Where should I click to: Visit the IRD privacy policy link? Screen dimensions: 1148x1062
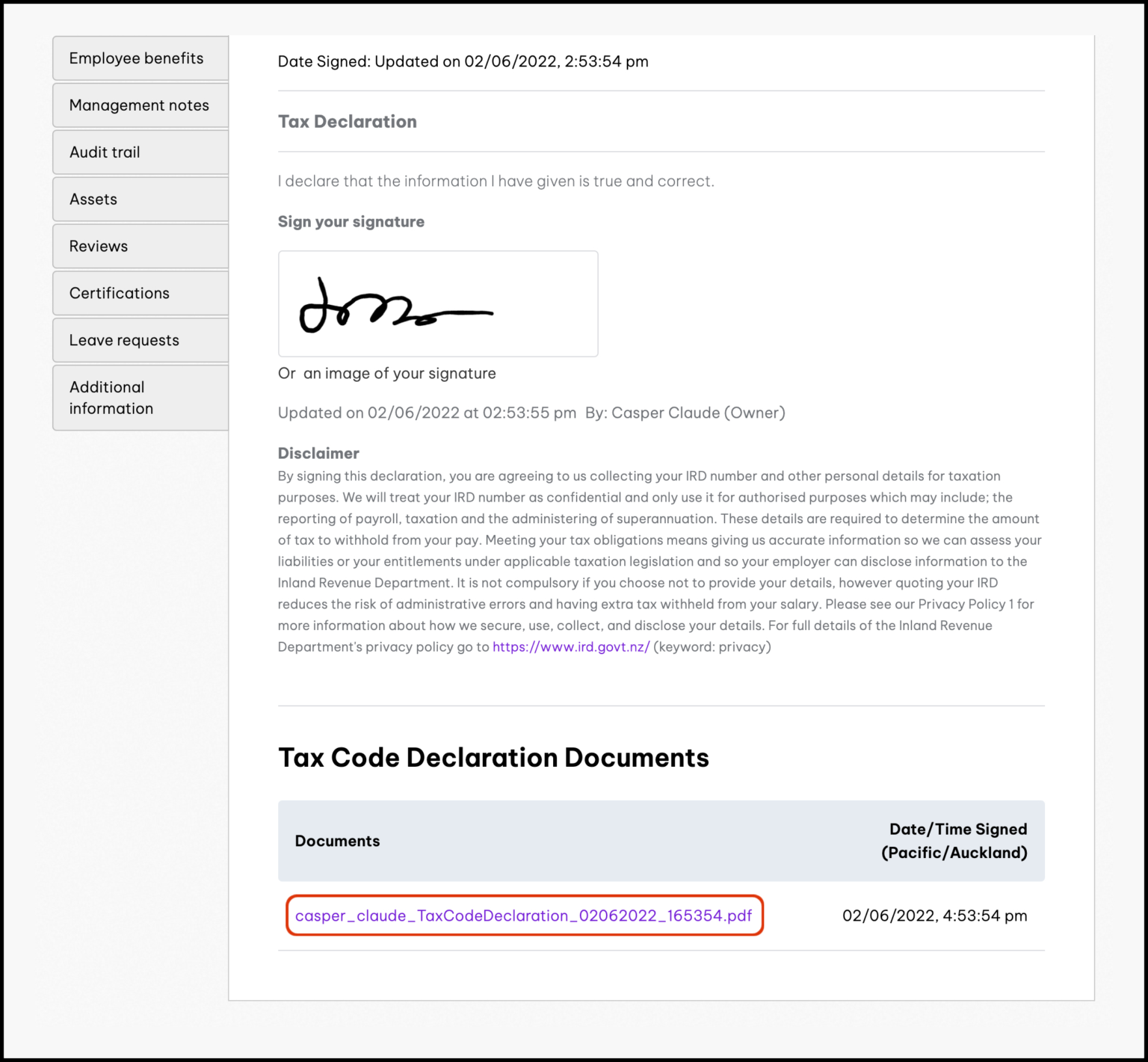(x=570, y=646)
